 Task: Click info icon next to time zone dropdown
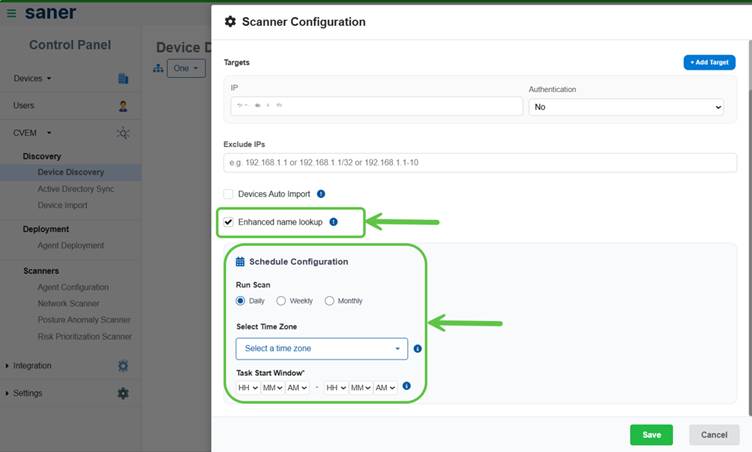[417, 349]
